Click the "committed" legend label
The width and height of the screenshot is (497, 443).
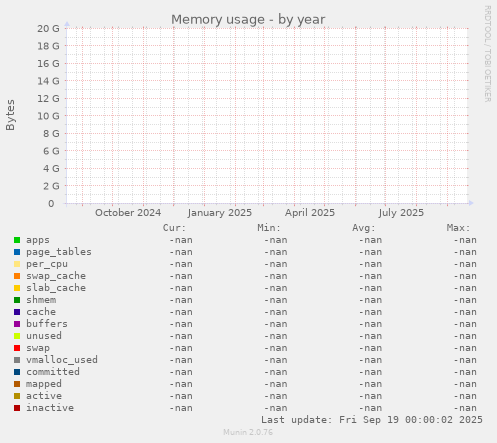(53, 372)
